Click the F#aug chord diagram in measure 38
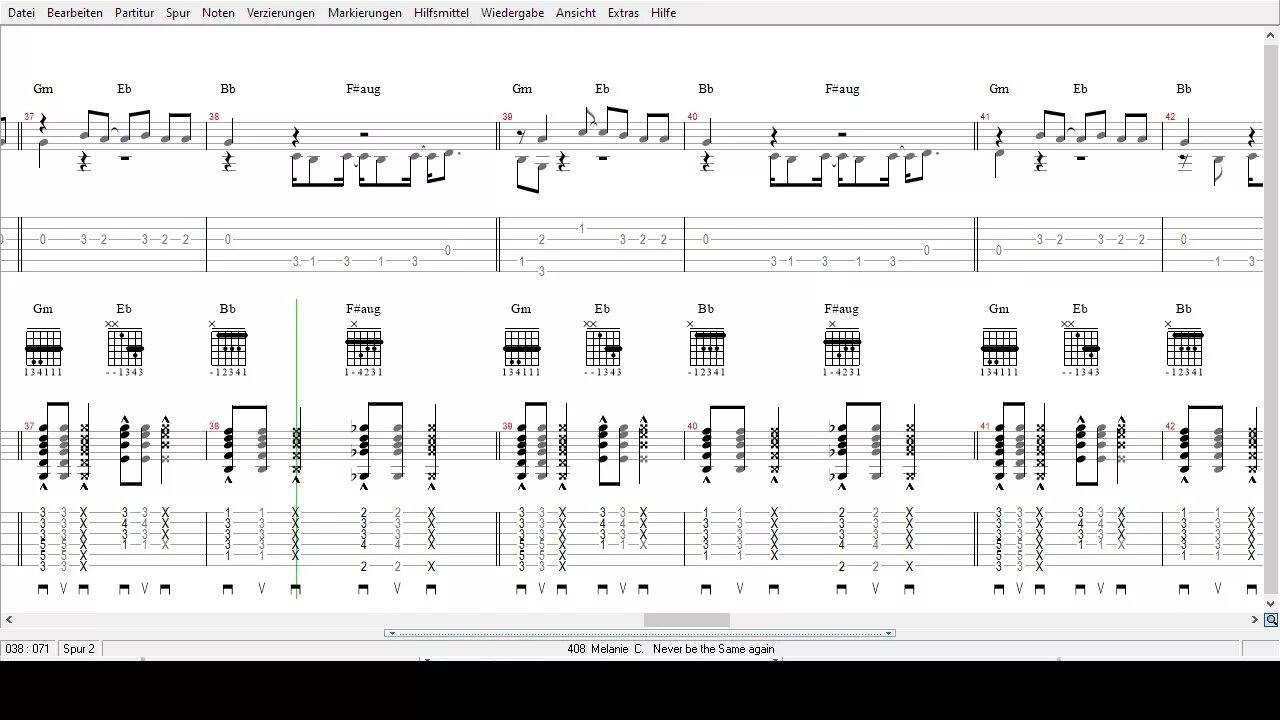 364,348
